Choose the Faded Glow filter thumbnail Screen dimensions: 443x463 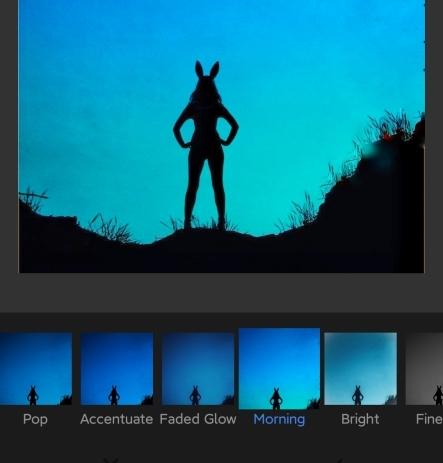point(198,369)
